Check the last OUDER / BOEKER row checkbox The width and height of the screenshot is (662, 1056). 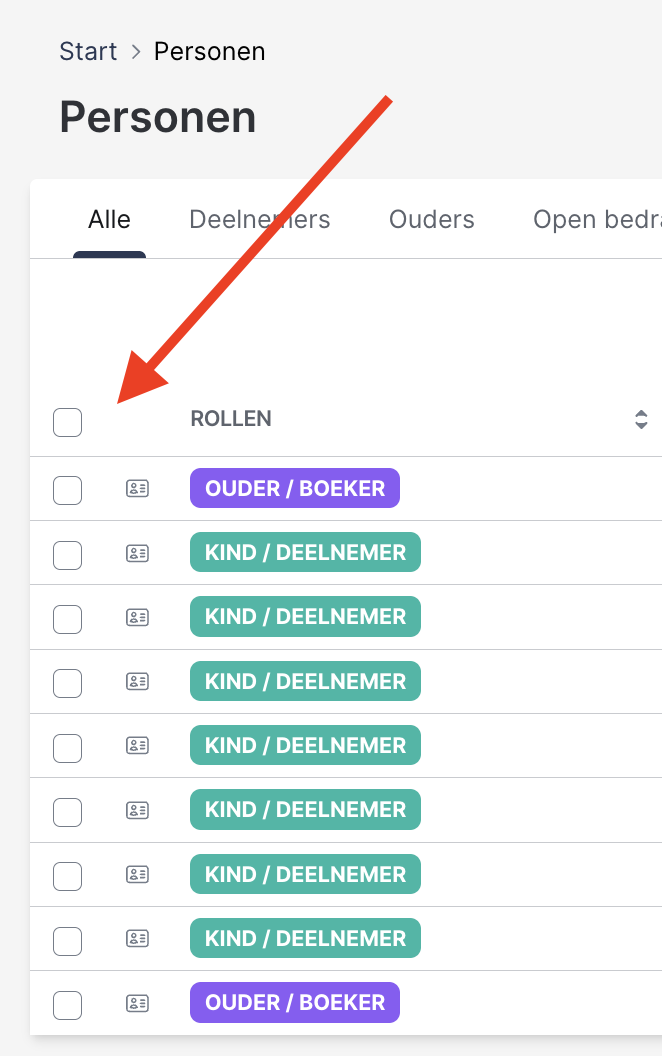(67, 1003)
